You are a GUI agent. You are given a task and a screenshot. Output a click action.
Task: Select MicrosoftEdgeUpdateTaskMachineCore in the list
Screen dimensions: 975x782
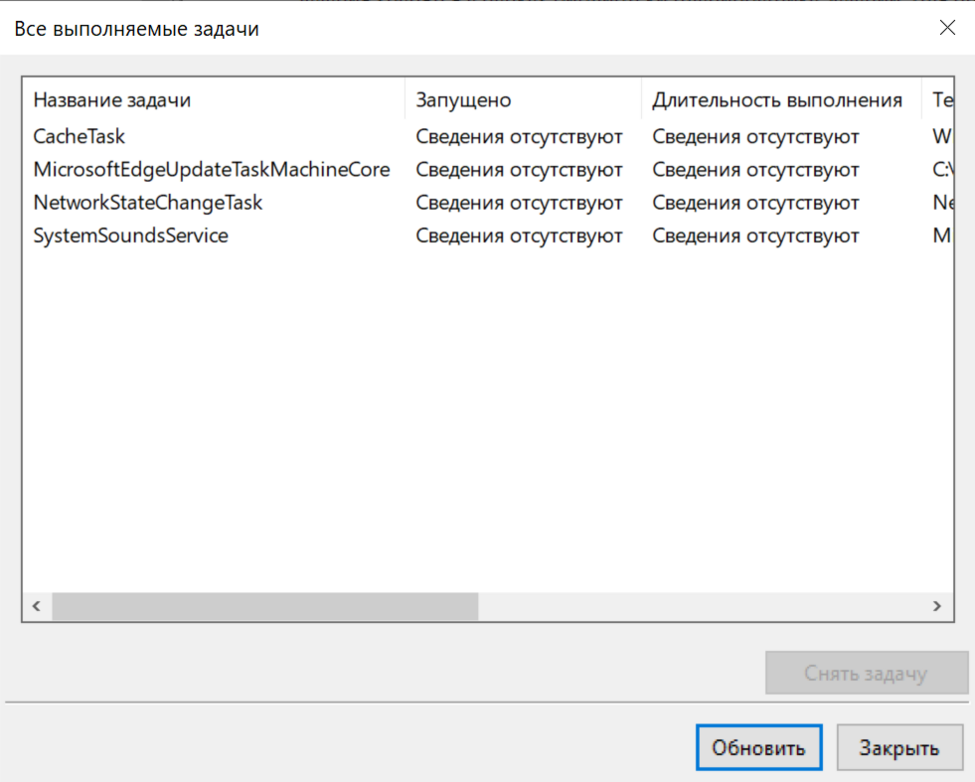211,169
